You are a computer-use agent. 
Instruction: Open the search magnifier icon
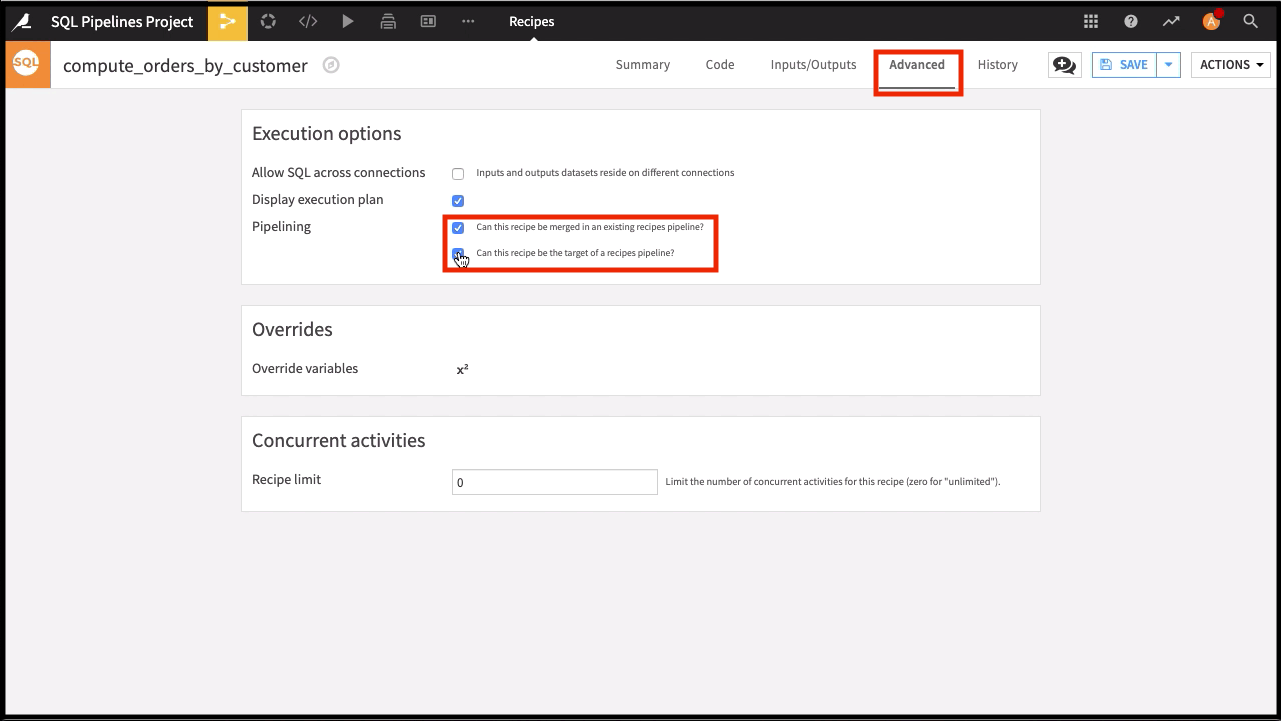point(1250,22)
